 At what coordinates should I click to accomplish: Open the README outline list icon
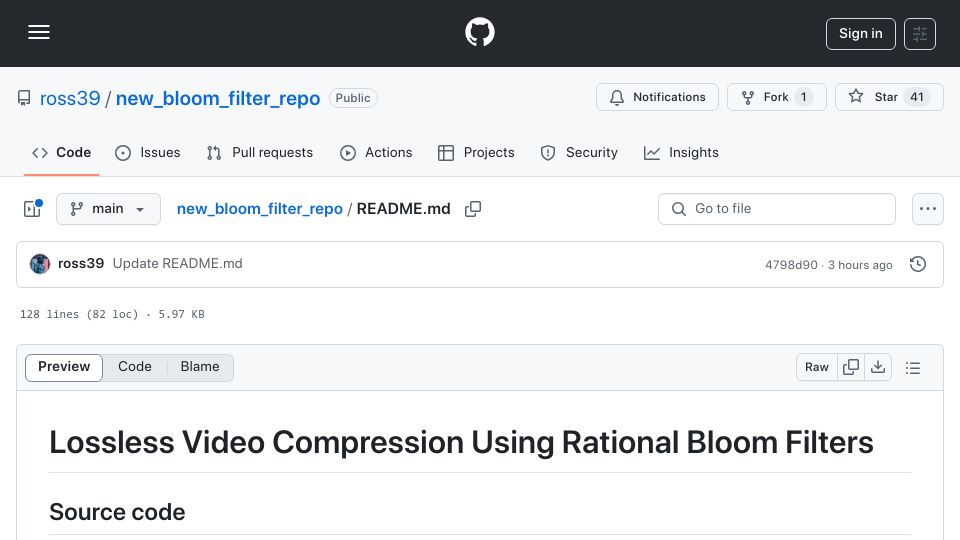913,367
